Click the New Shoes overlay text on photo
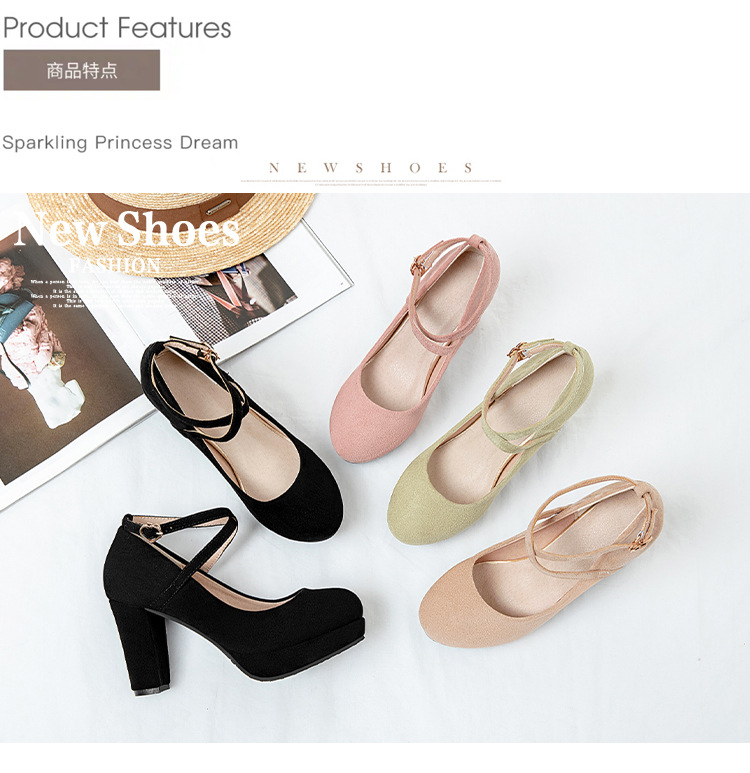 pyautogui.click(x=127, y=229)
